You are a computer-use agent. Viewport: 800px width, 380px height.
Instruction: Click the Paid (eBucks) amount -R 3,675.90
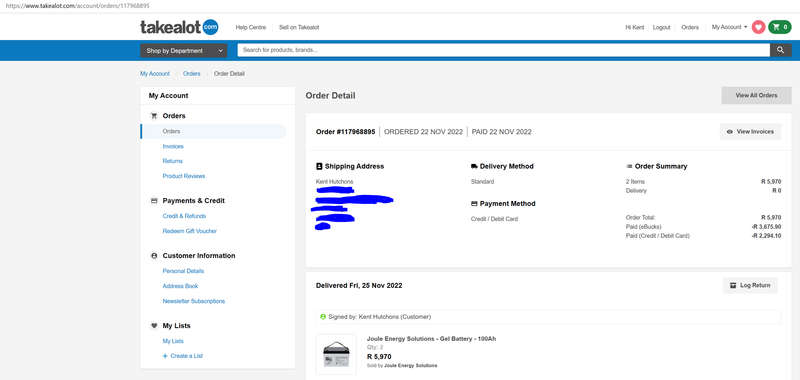766,226
